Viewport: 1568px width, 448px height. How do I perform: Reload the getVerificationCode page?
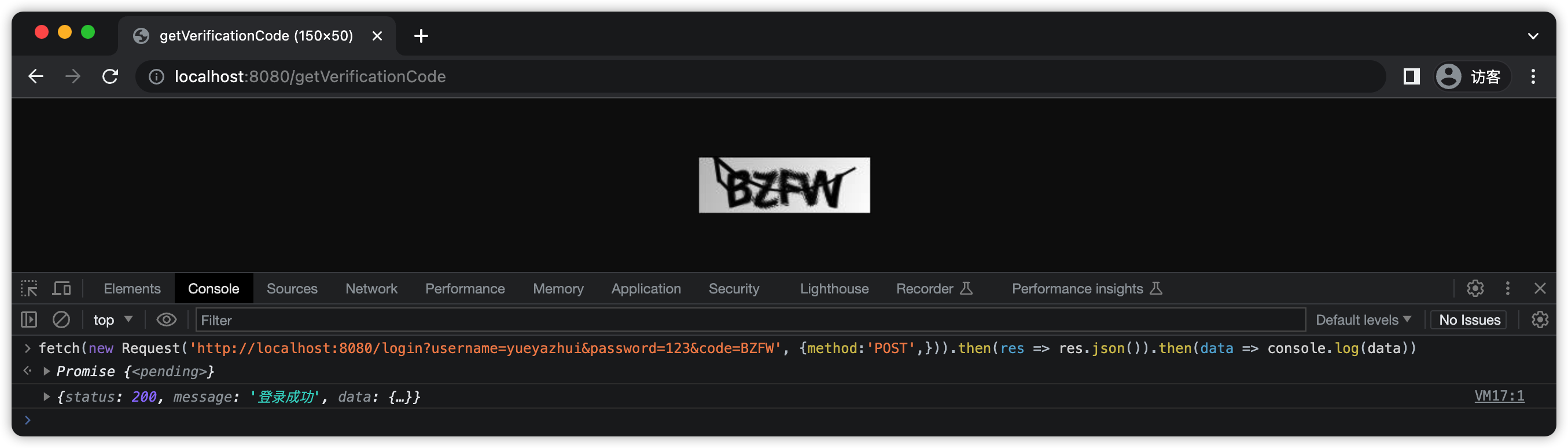point(110,77)
